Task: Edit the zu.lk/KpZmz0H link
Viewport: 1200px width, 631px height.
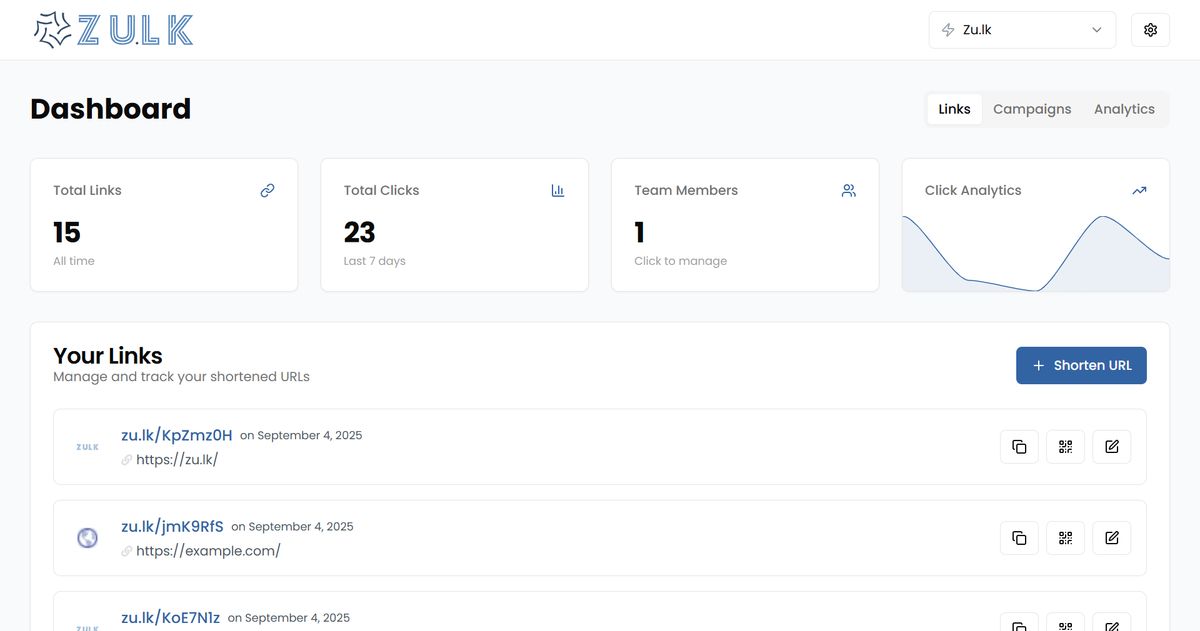Action: click(x=1111, y=447)
